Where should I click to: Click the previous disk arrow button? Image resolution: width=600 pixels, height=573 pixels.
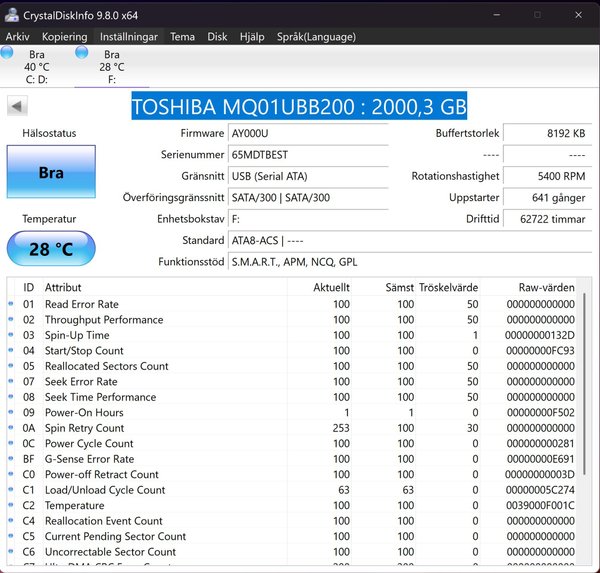[x=17, y=106]
